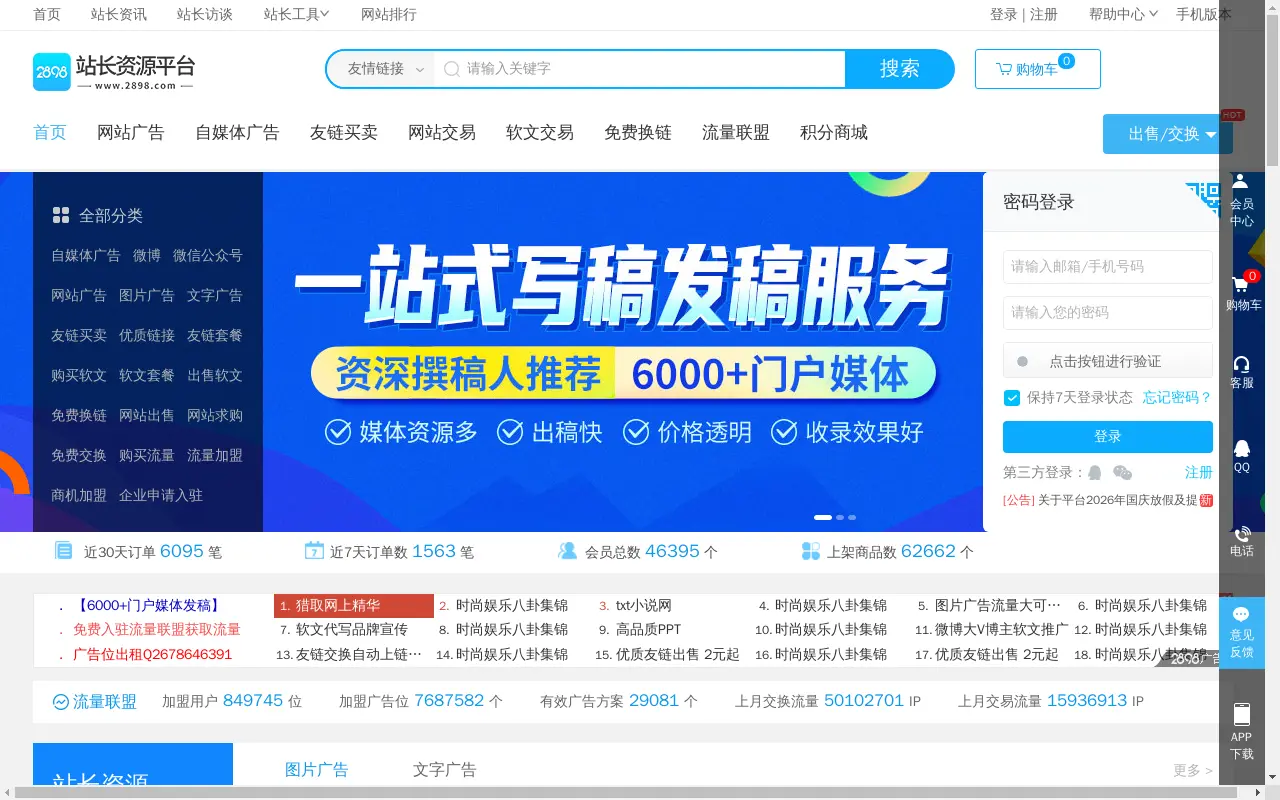1280x800 pixels.
Task: Click the 注册 link in login panel
Action: coord(1199,472)
